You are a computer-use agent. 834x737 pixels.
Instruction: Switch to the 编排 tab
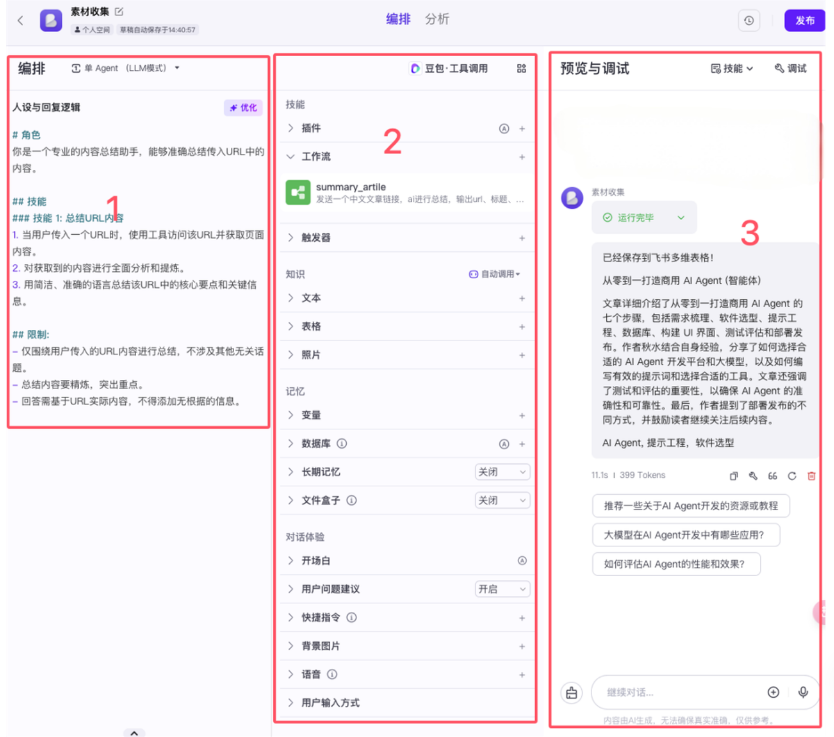pos(398,19)
